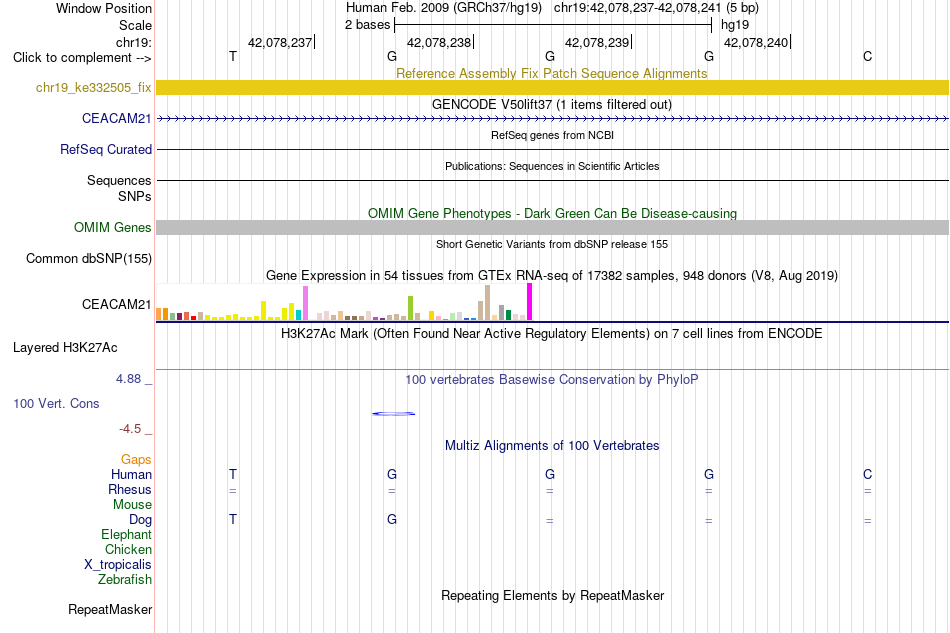
Task: Select the yellow fix patch alignment bar
Action: click(552, 88)
